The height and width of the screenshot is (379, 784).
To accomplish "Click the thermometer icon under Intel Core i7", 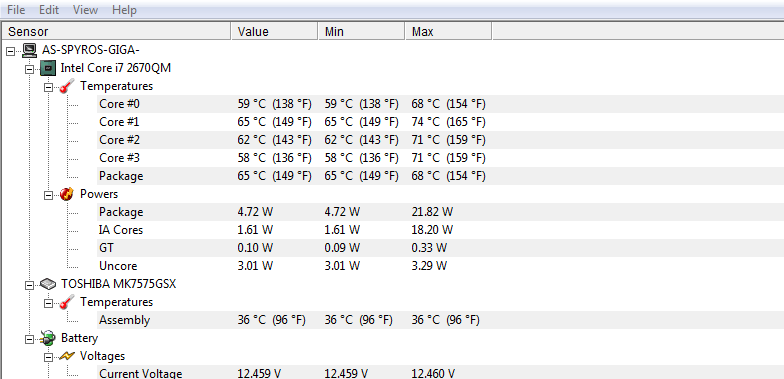I will pyautogui.click(x=66, y=86).
